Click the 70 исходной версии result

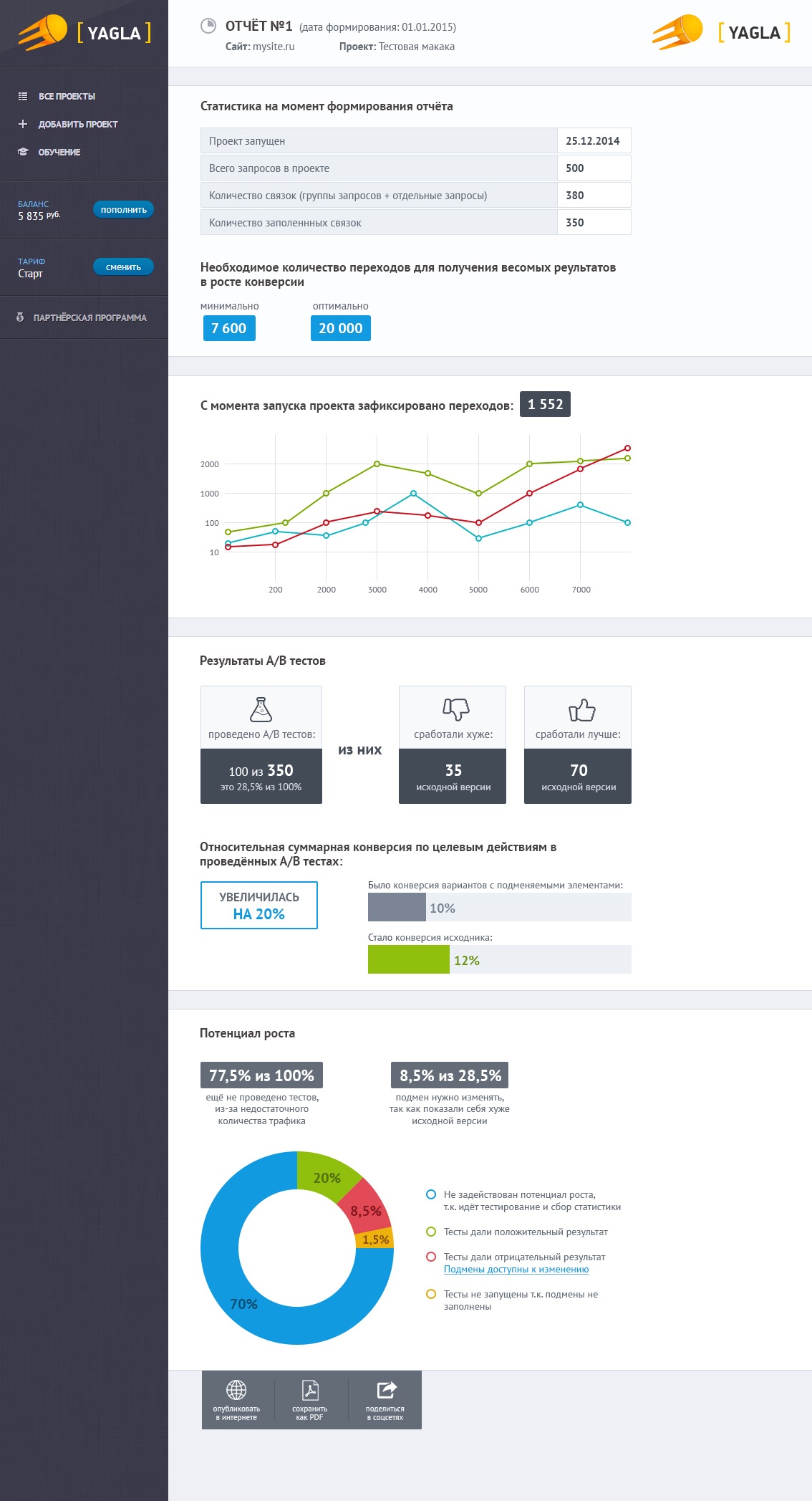tap(578, 776)
